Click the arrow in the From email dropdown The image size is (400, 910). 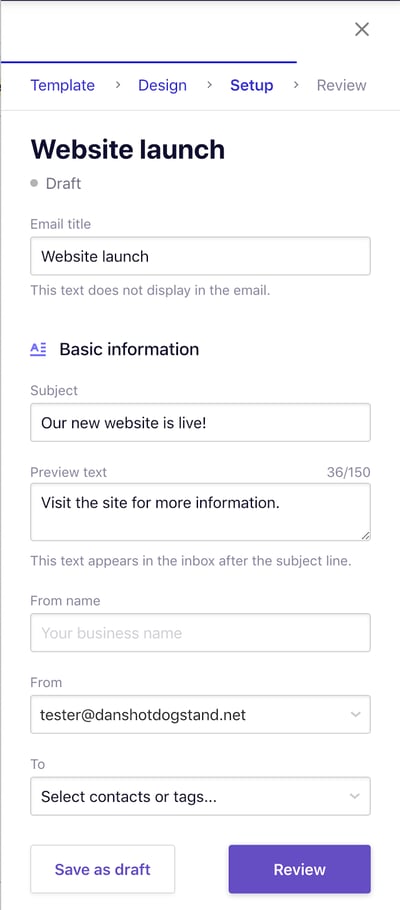pos(355,714)
